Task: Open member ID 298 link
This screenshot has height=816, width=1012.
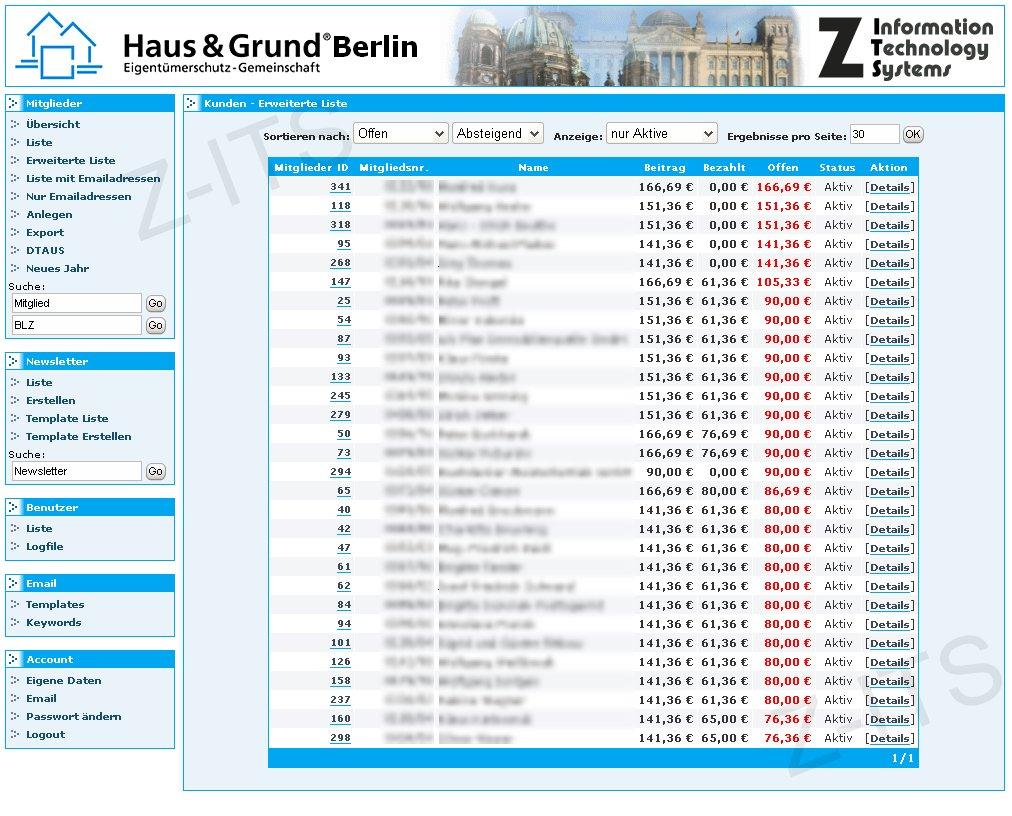Action: 340,739
